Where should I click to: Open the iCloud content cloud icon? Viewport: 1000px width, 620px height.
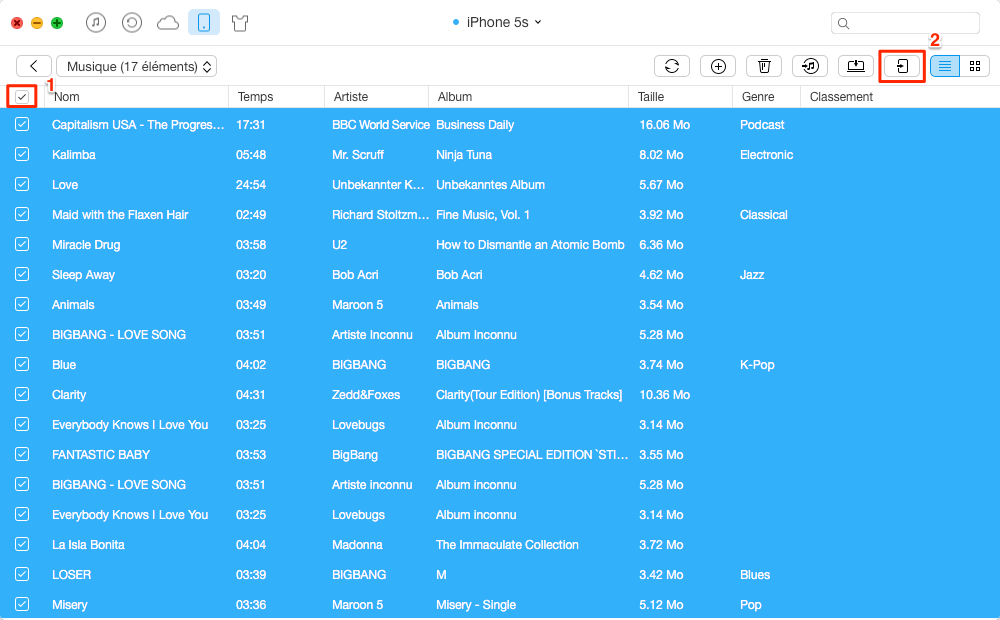click(168, 24)
